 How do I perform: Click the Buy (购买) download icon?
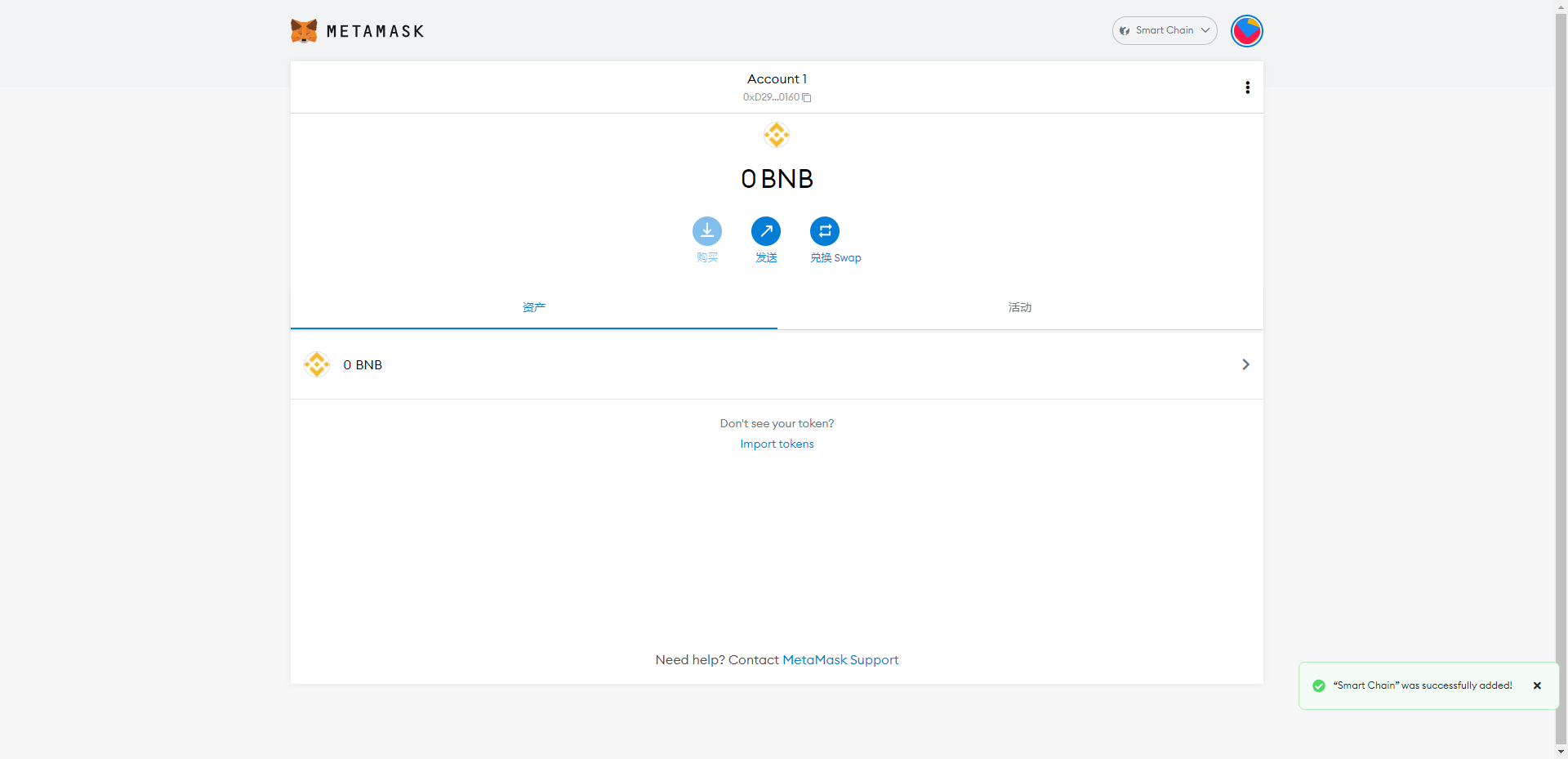(707, 231)
